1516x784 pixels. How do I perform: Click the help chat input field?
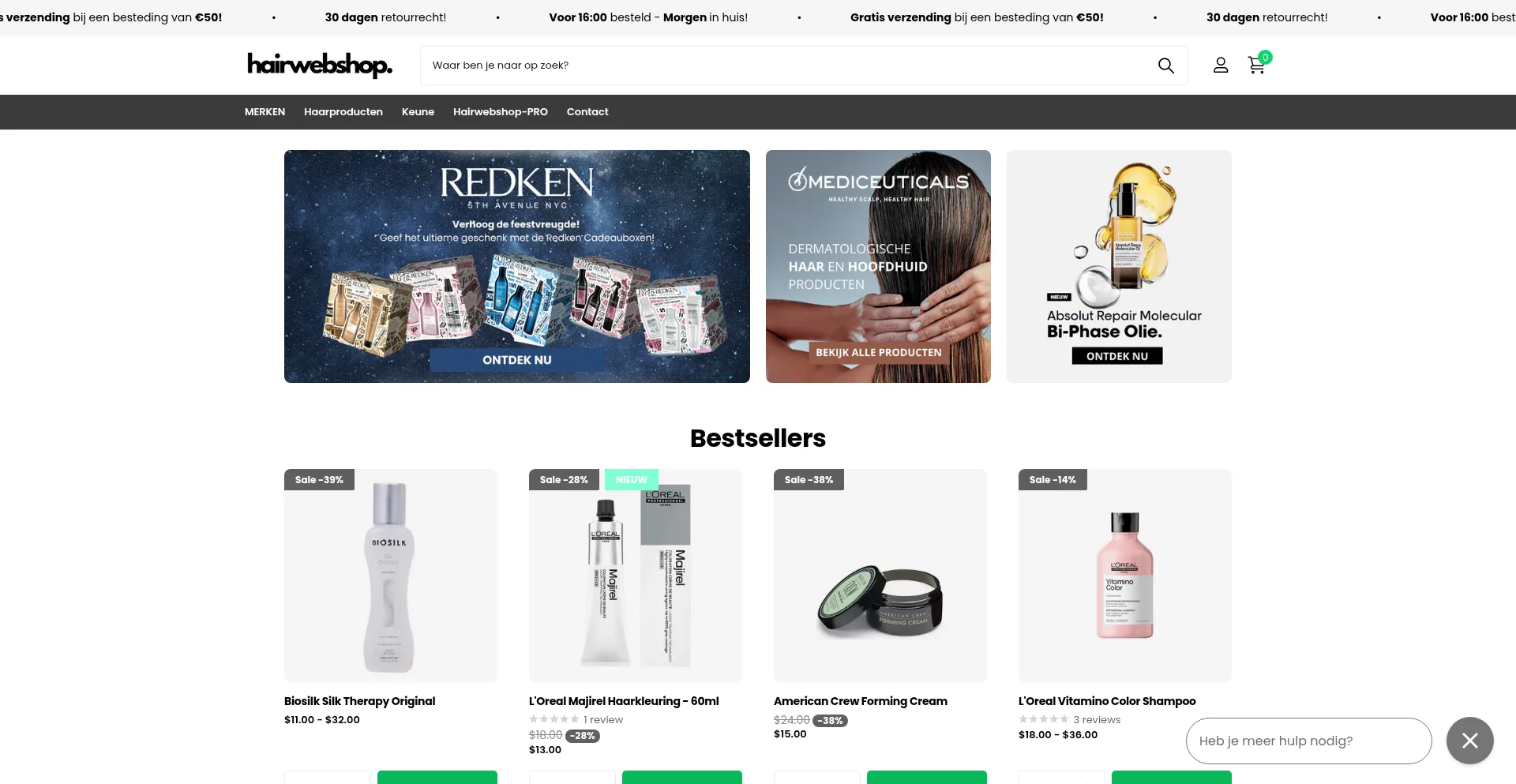(x=1308, y=741)
